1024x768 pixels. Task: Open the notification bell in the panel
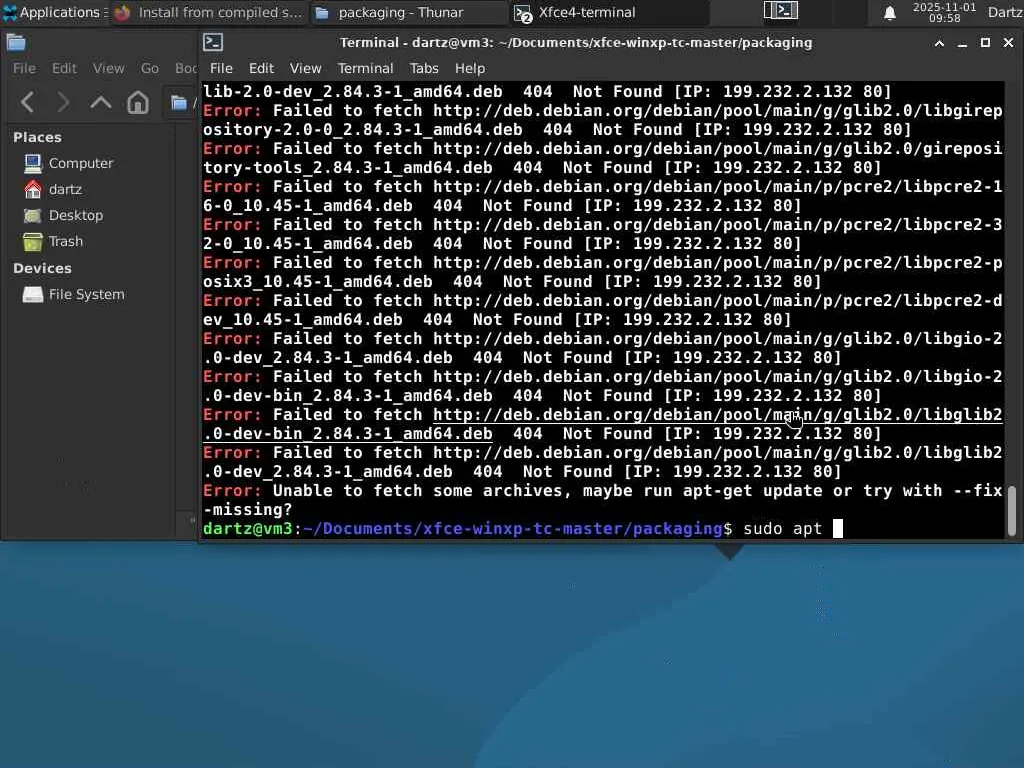889,12
